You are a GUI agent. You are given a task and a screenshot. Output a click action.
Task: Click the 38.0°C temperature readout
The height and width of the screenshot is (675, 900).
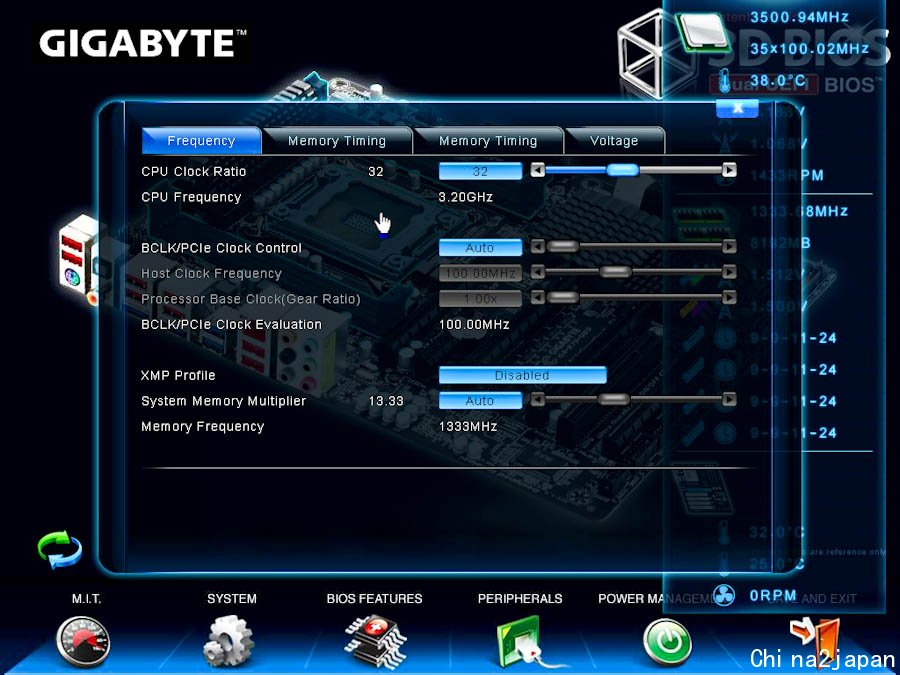pyautogui.click(x=778, y=80)
